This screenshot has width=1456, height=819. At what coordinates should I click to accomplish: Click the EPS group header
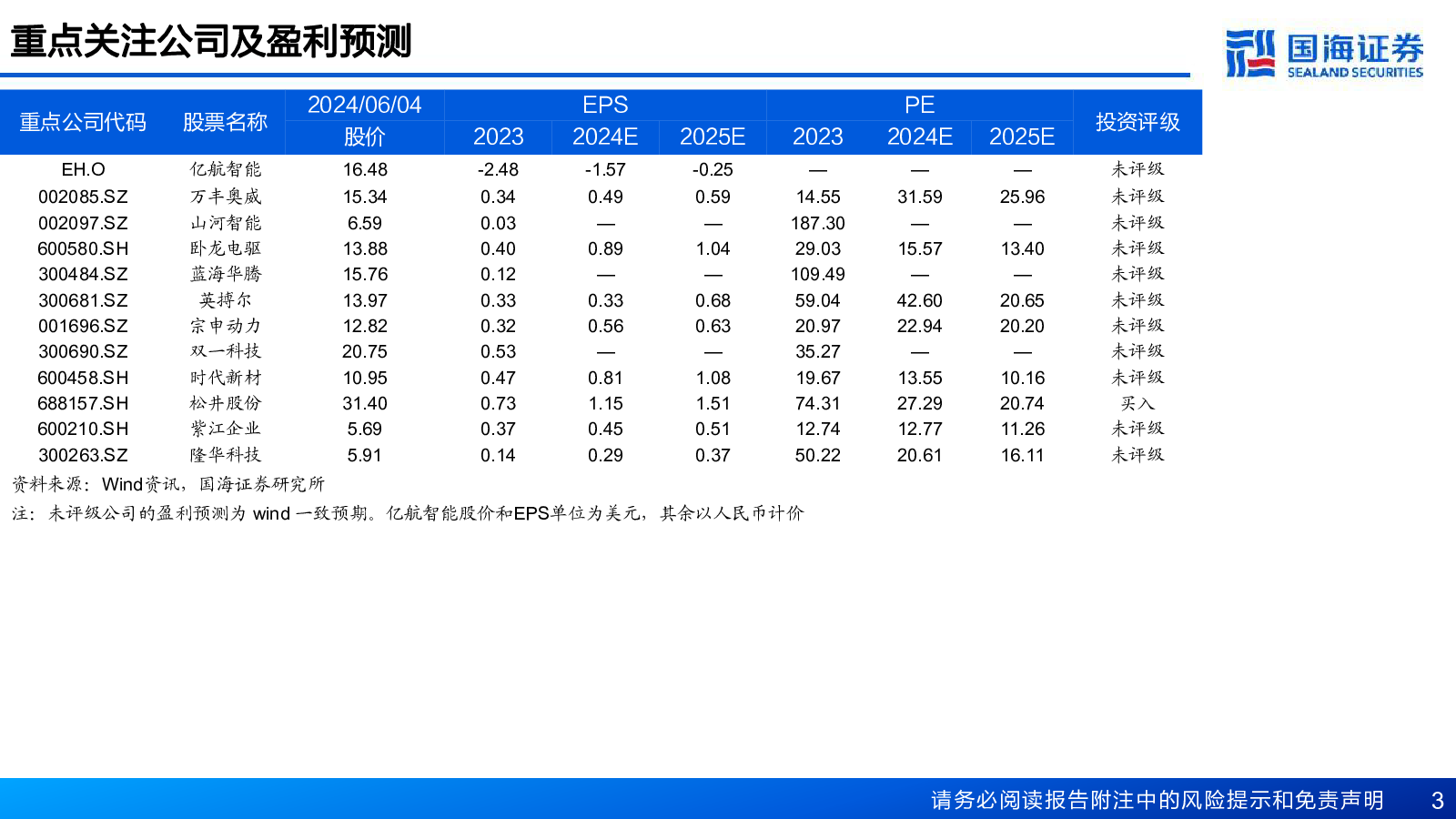tap(605, 105)
